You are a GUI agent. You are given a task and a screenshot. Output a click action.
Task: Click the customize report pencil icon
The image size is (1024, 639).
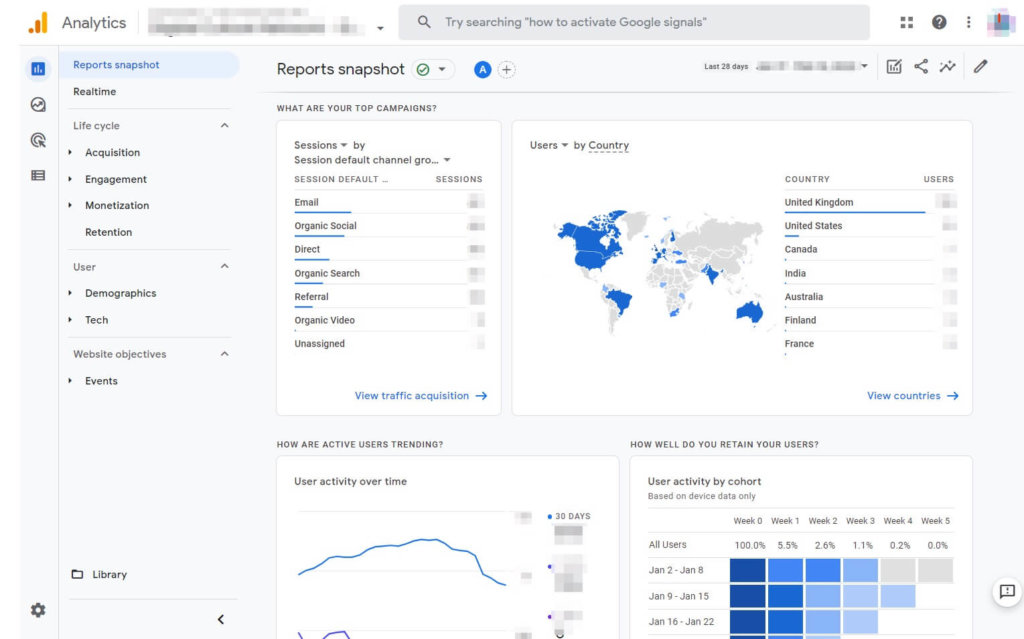click(x=980, y=65)
